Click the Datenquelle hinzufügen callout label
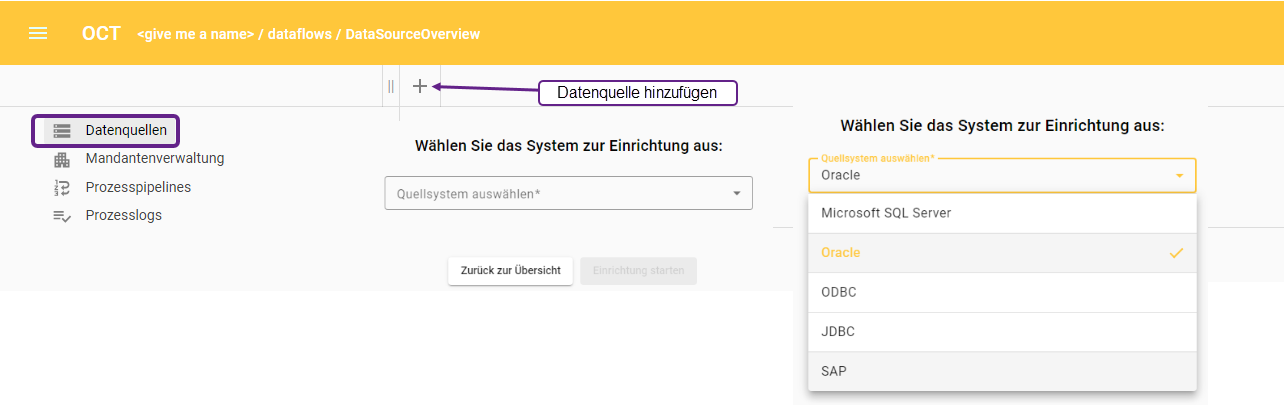This screenshot has width=1284, height=405. coord(637,93)
